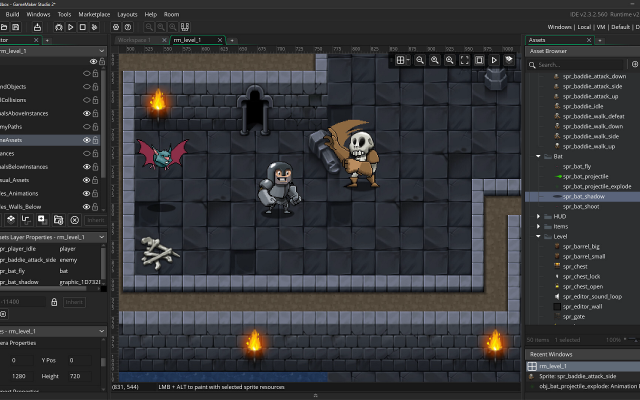Close the rm_level_1 tab

(x=220, y=40)
